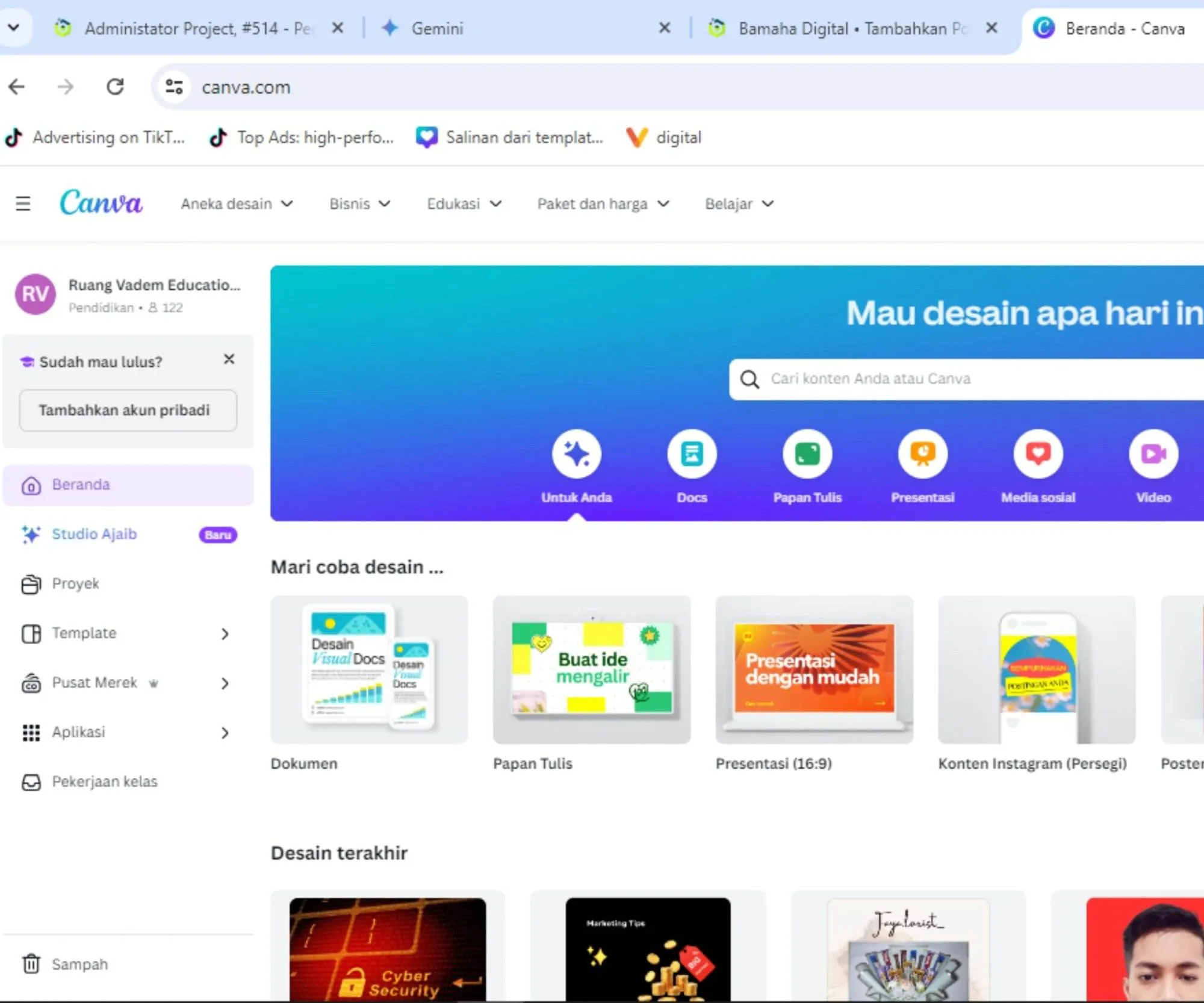The height and width of the screenshot is (1003, 1204).
Task: Open the Sampah trash item
Action: [x=79, y=964]
